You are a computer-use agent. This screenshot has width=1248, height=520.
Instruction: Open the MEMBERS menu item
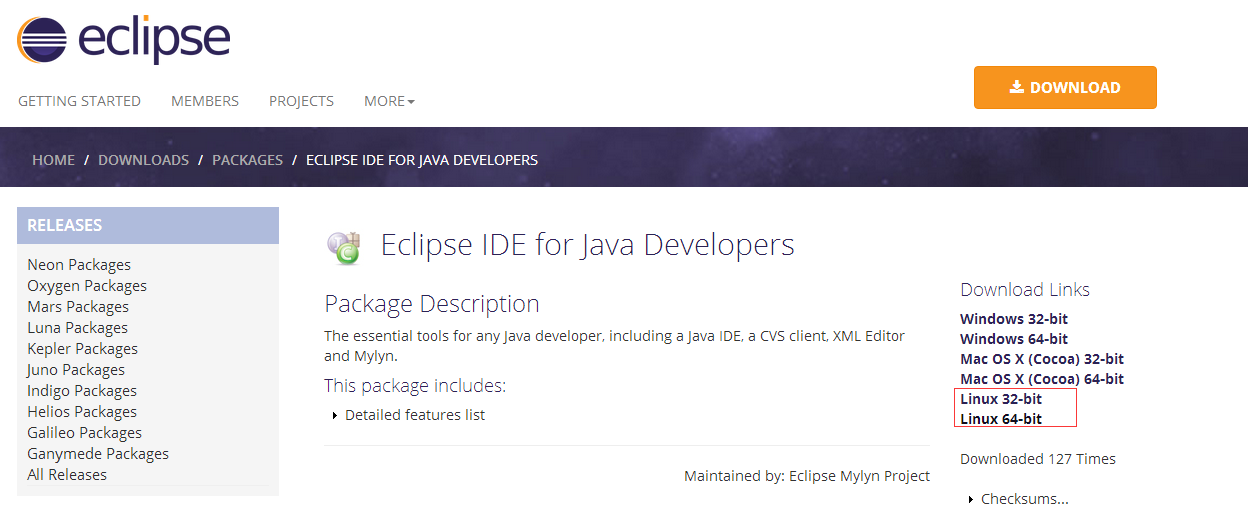pos(205,101)
